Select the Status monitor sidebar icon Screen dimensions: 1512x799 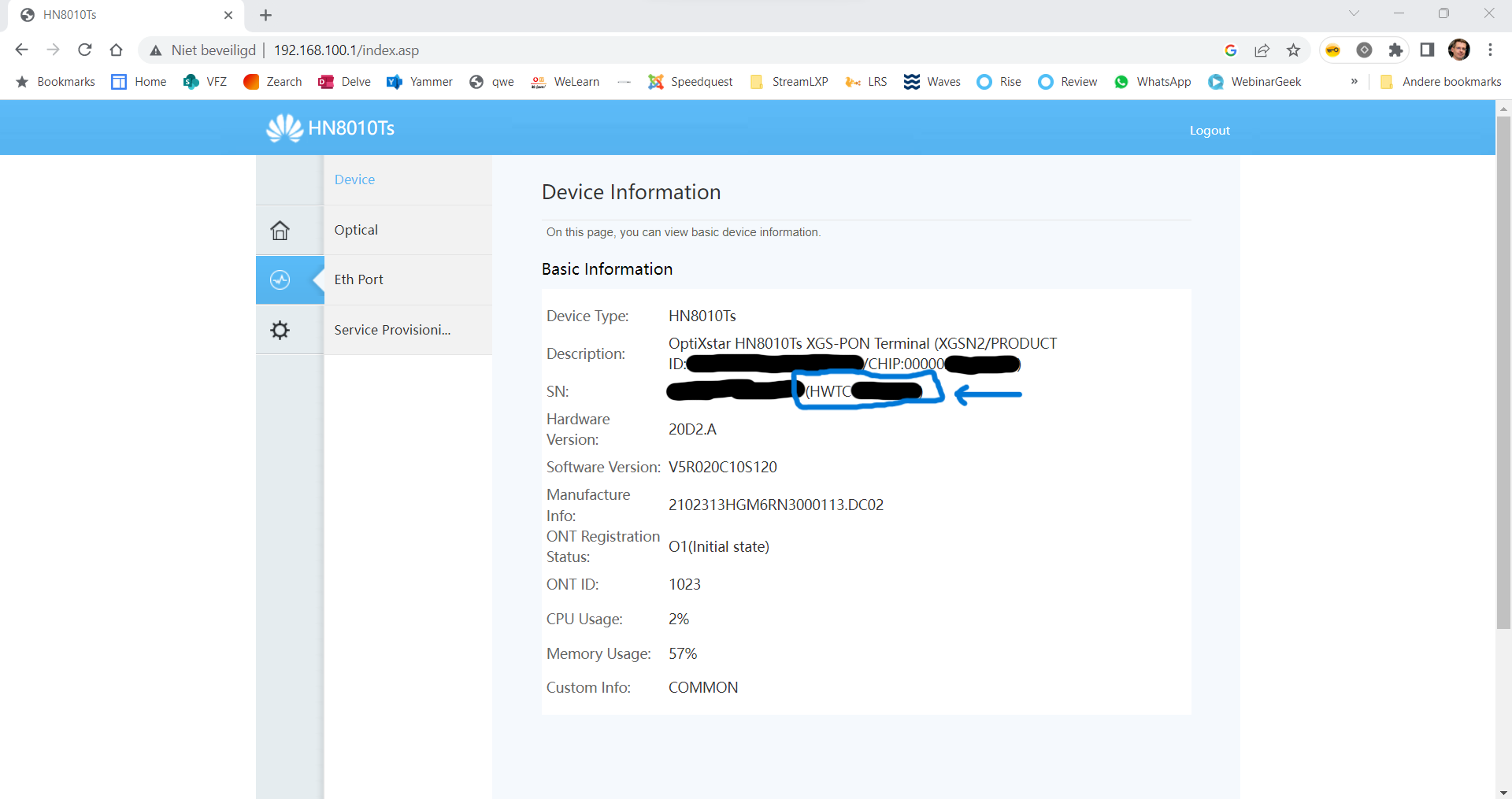[x=280, y=279]
